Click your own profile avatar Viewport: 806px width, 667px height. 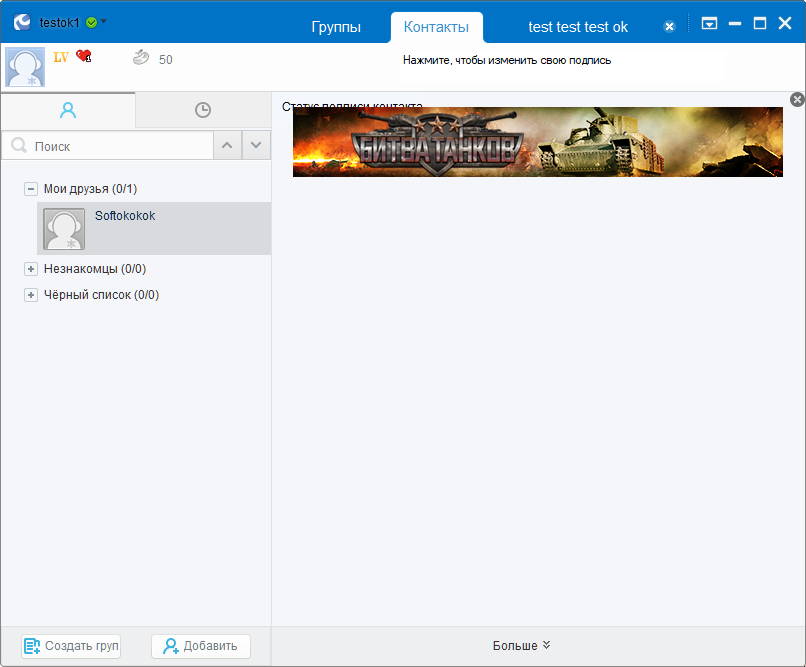click(25, 67)
